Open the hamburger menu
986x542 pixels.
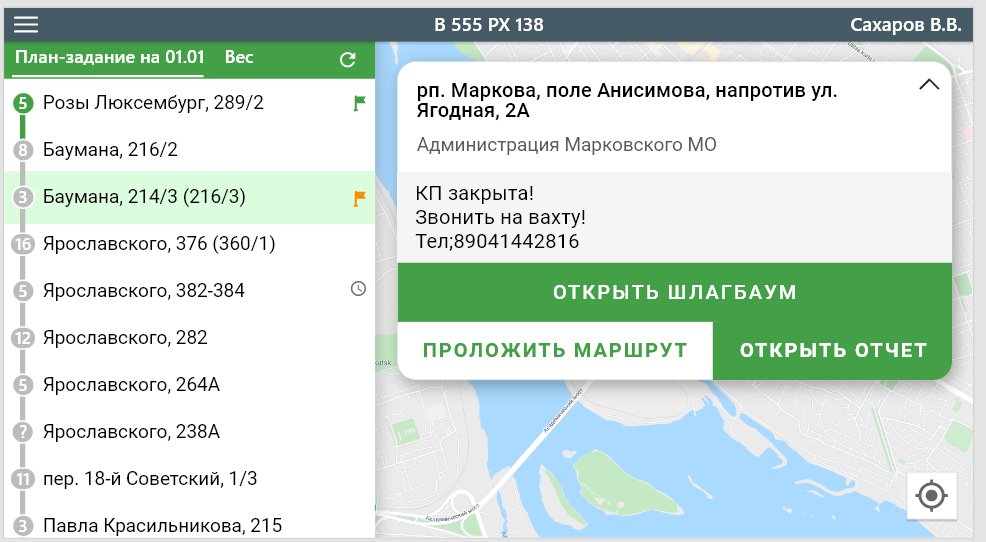tap(25, 25)
